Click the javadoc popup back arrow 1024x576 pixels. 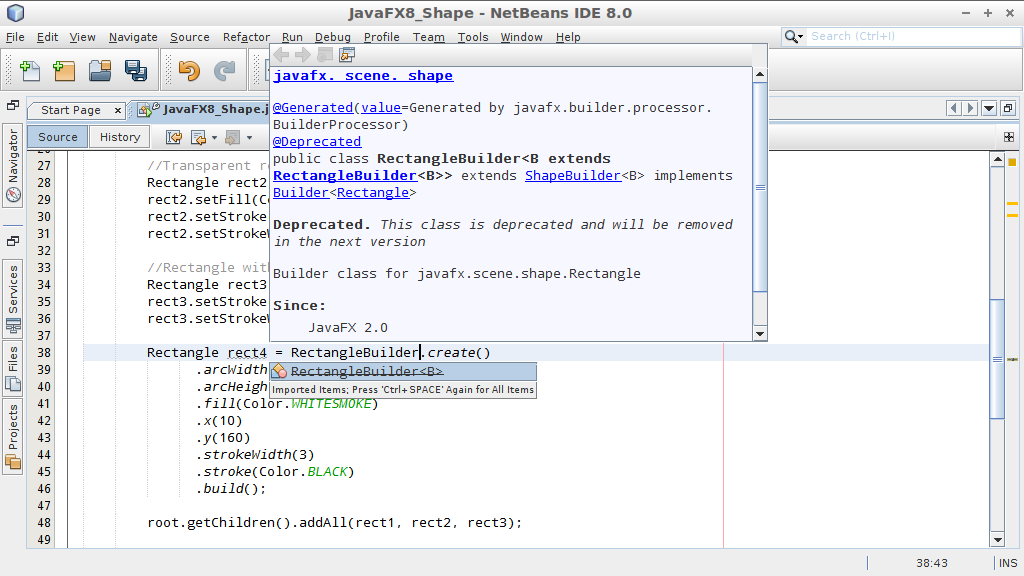pyautogui.click(x=281, y=55)
